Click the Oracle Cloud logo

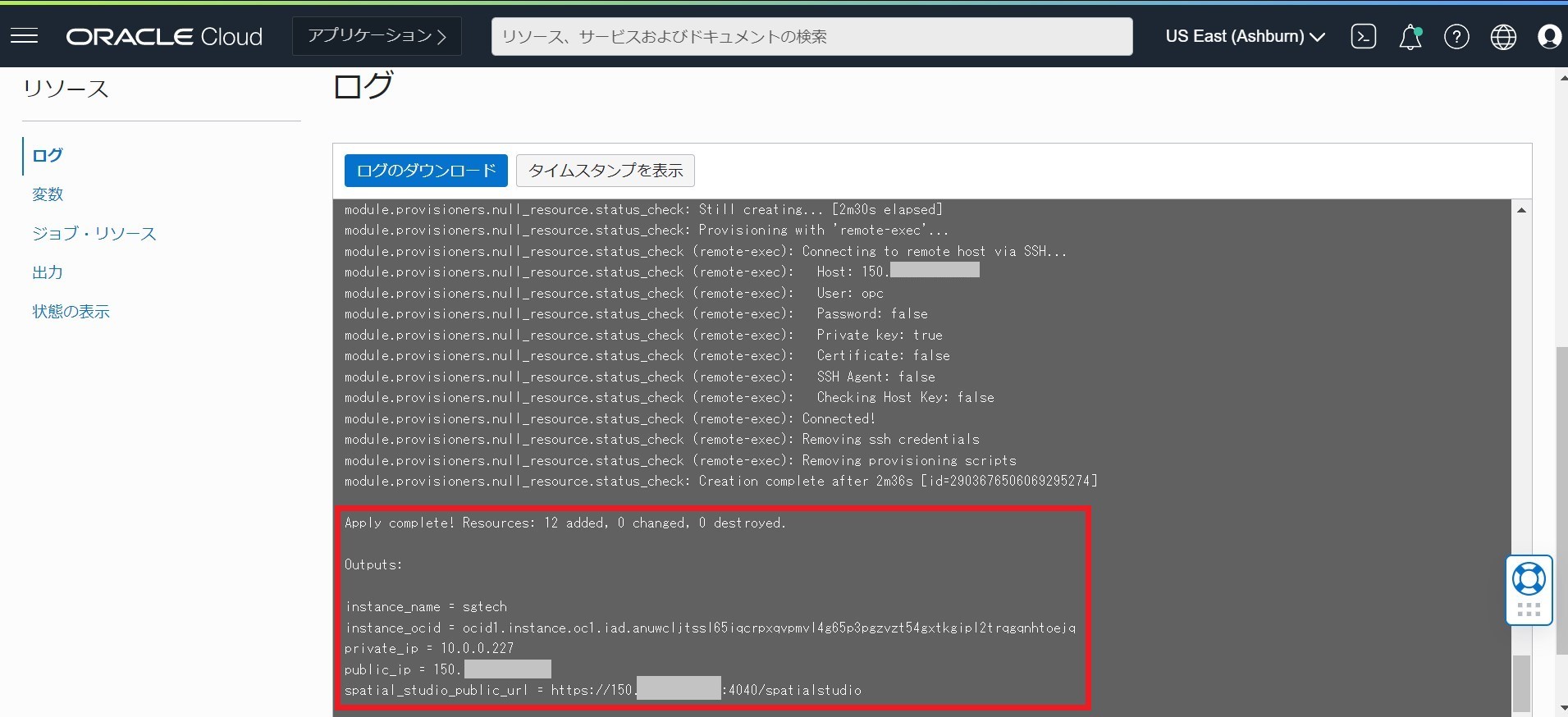pyautogui.click(x=164, y=36)
